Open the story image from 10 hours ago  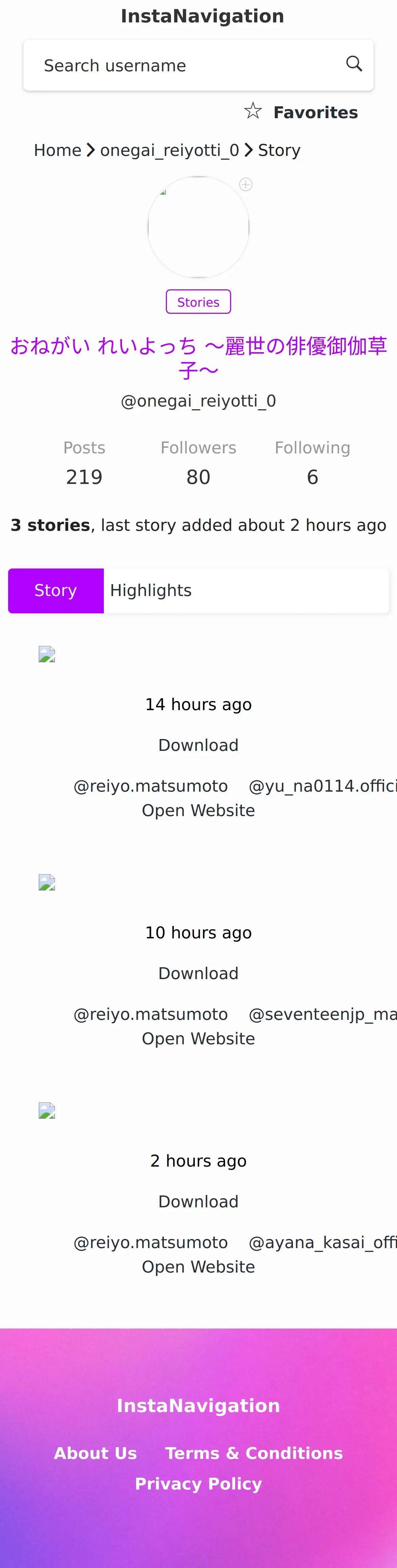(47, 883)
